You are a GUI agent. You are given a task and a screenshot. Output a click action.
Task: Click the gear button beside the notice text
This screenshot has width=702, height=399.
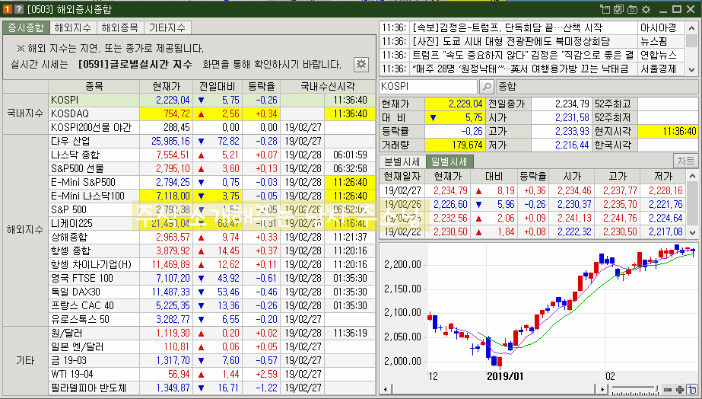click(x=361, y=64)
